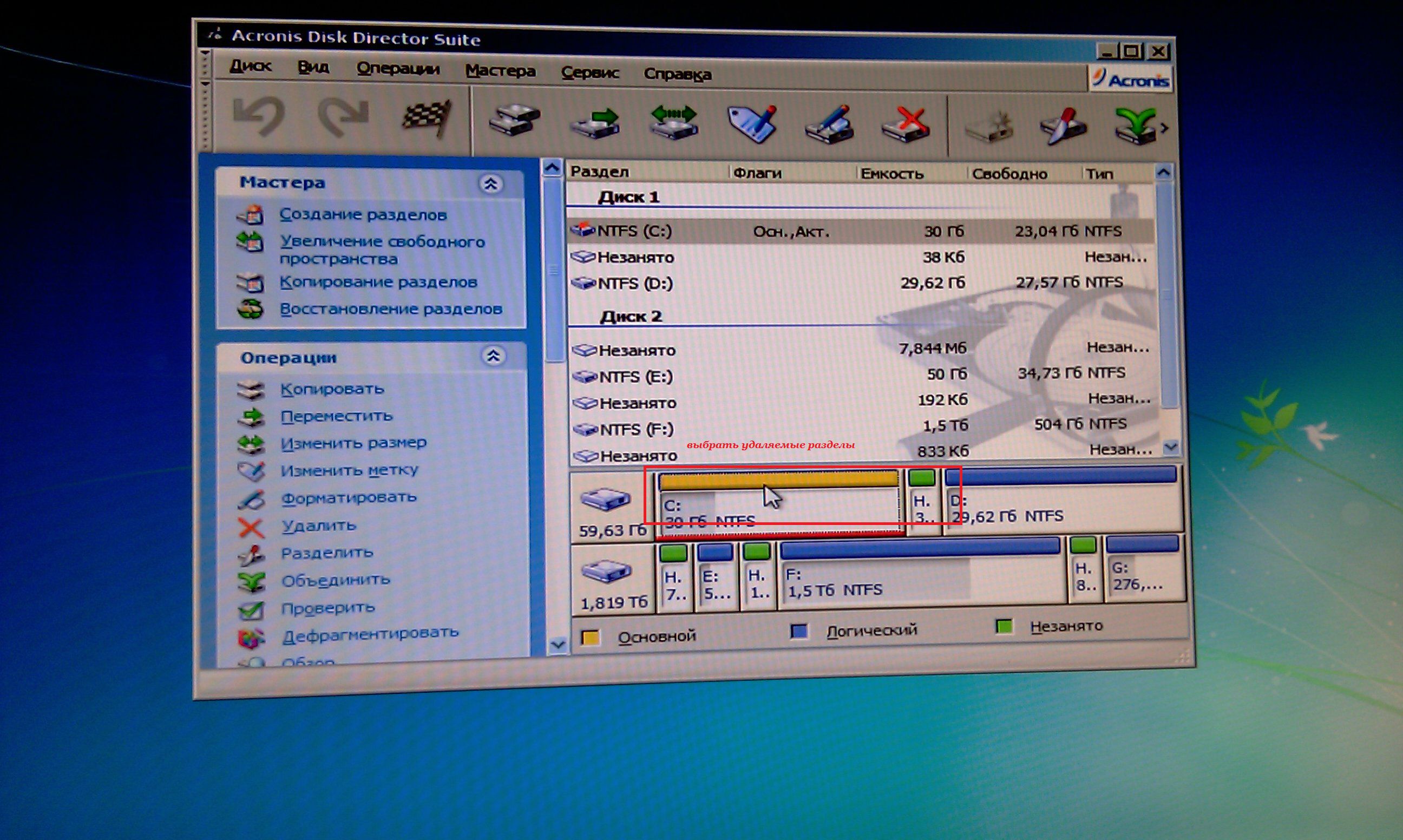Select the NTFS (D:) partition row

click(x=635, y=283)
